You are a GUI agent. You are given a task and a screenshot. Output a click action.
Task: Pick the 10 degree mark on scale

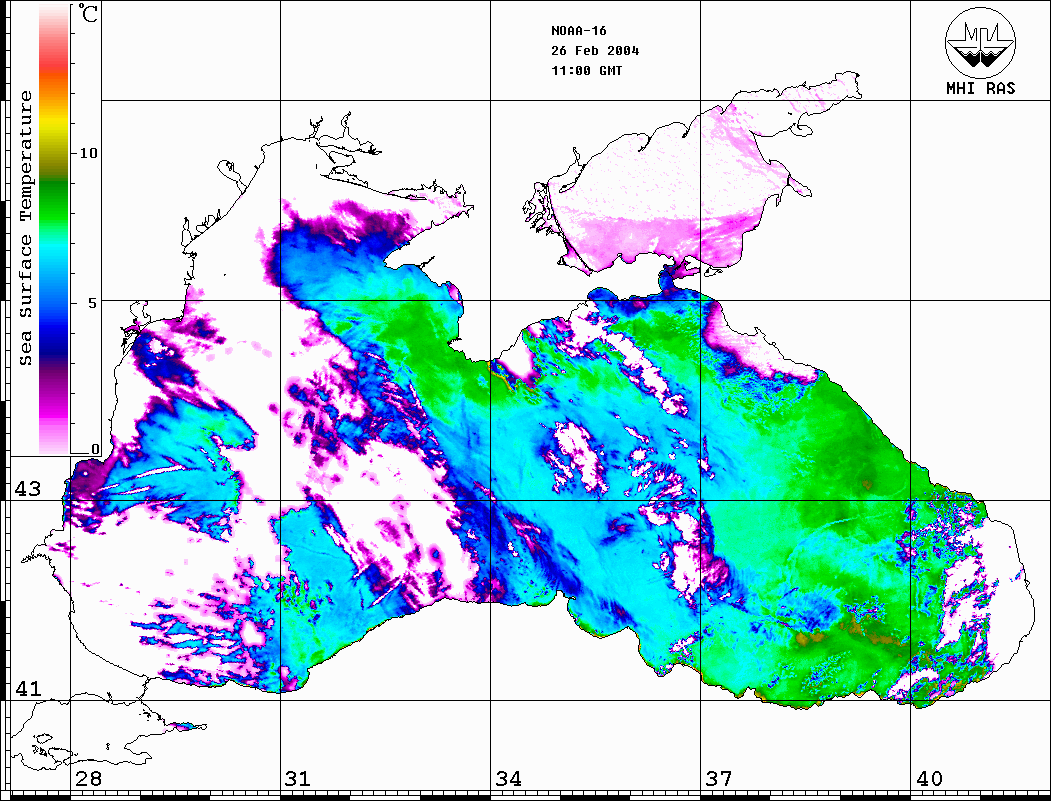click(x=89, y=153)
